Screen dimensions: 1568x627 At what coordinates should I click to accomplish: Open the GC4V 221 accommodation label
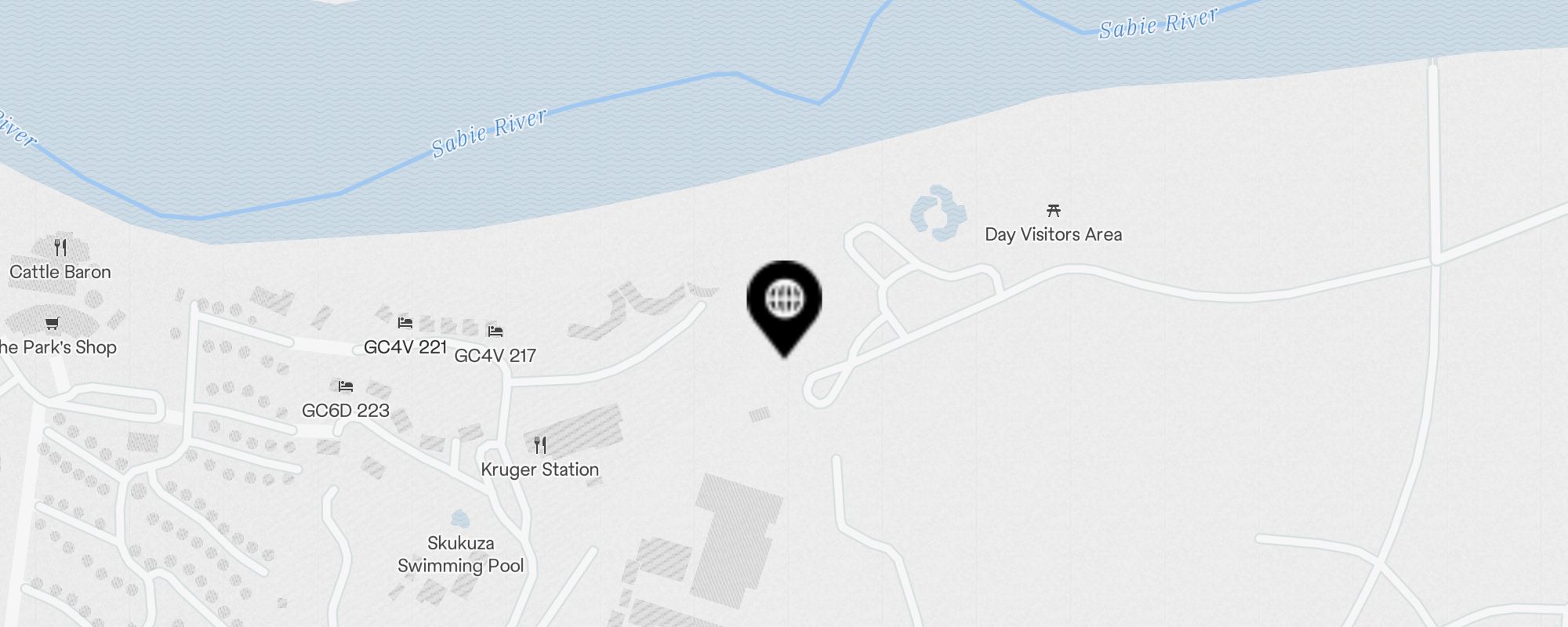pos(405,346)
